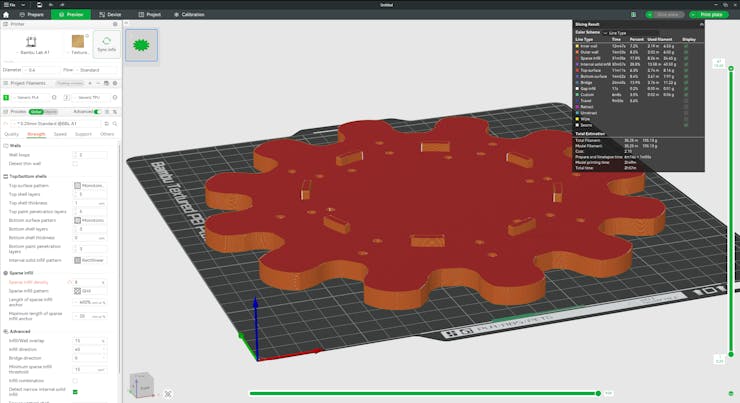Switch to the Prepare tab

[x=29, y=15]
